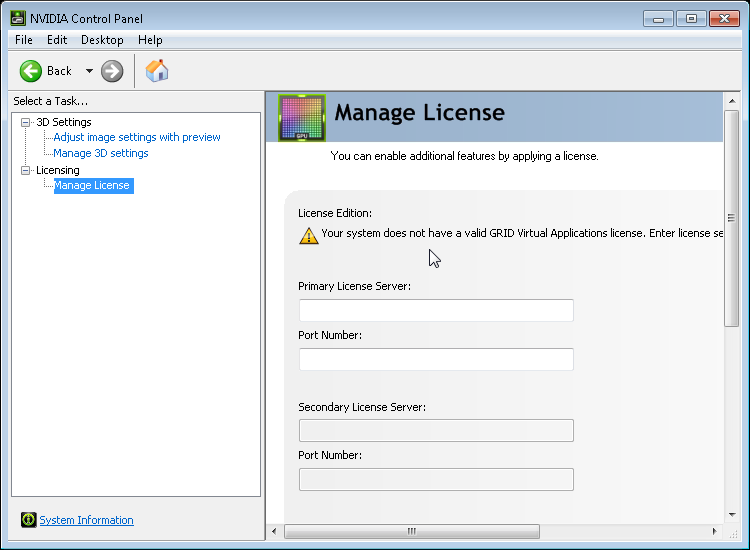
Task: Maximize the NVIDIA Control Panel window
Action: (x=691, y=19)
